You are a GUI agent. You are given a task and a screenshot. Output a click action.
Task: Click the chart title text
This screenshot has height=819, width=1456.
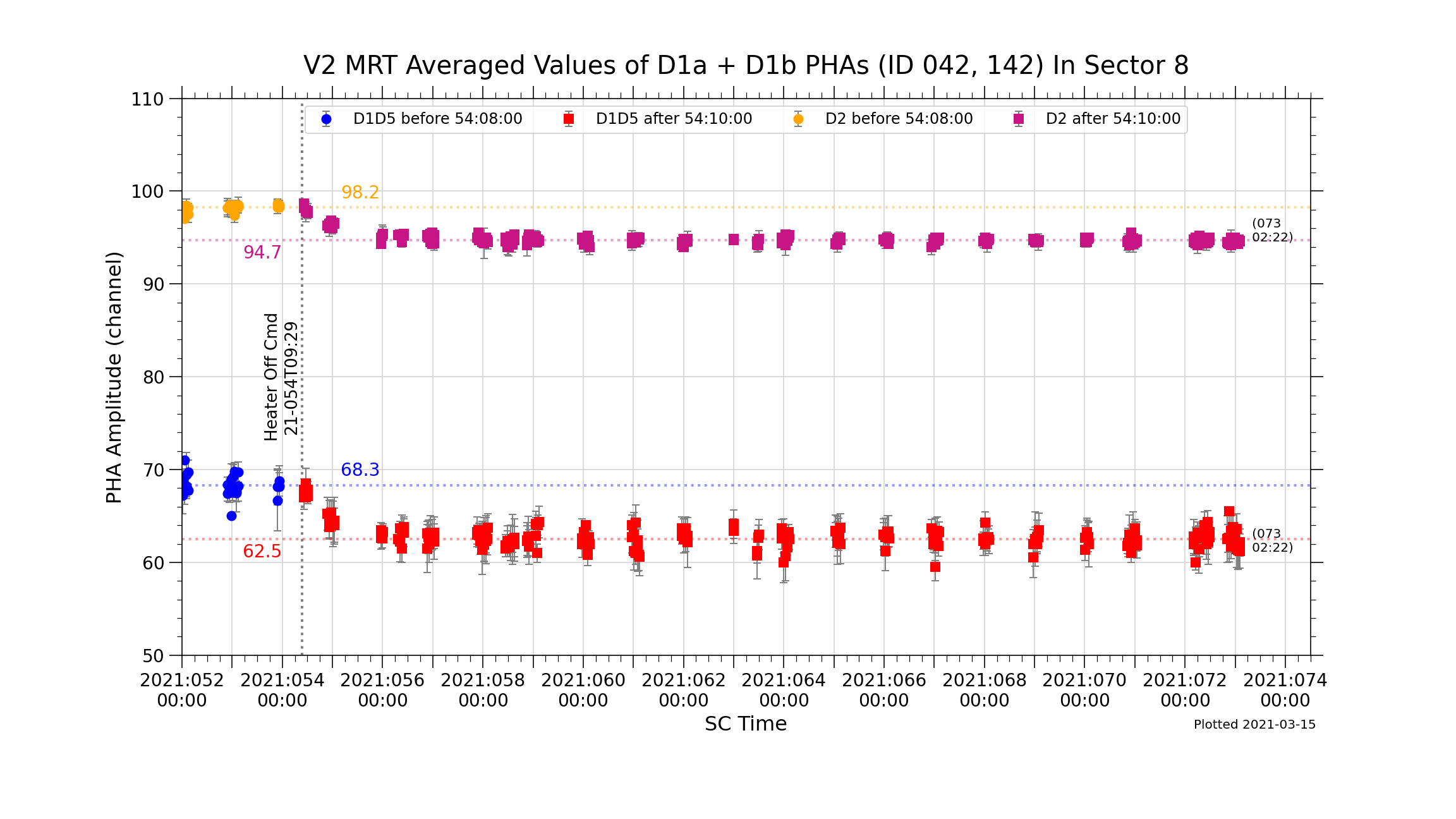(x=746, y=66)
